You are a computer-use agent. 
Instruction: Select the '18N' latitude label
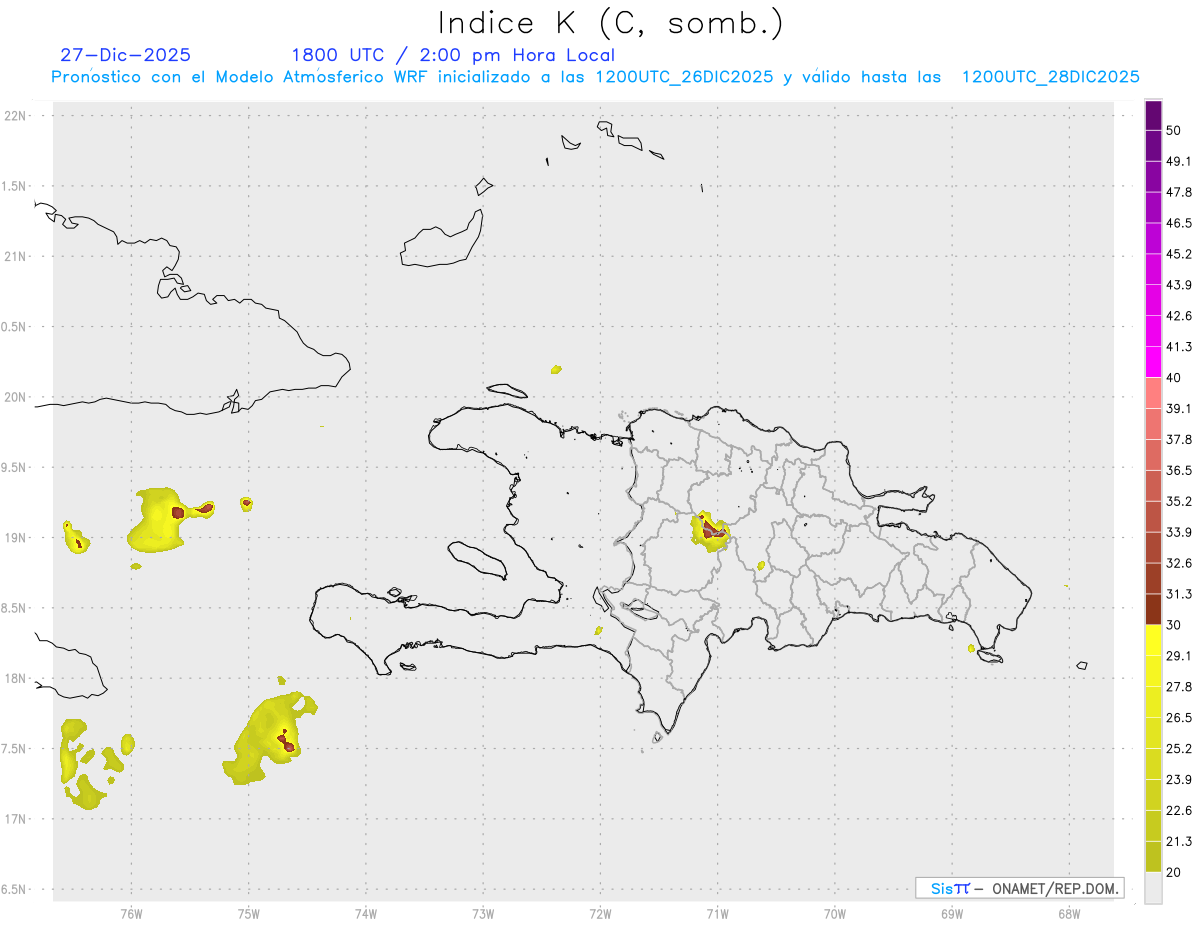[17, 678]
